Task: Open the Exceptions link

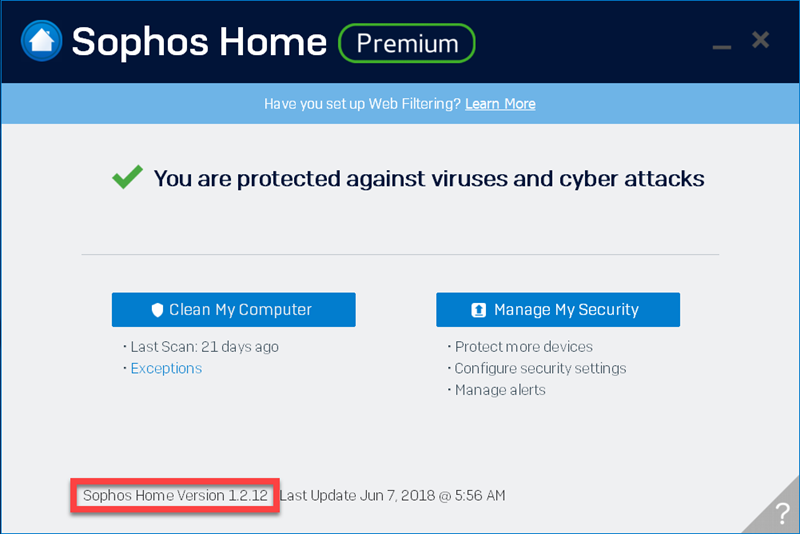Action: 166,368
